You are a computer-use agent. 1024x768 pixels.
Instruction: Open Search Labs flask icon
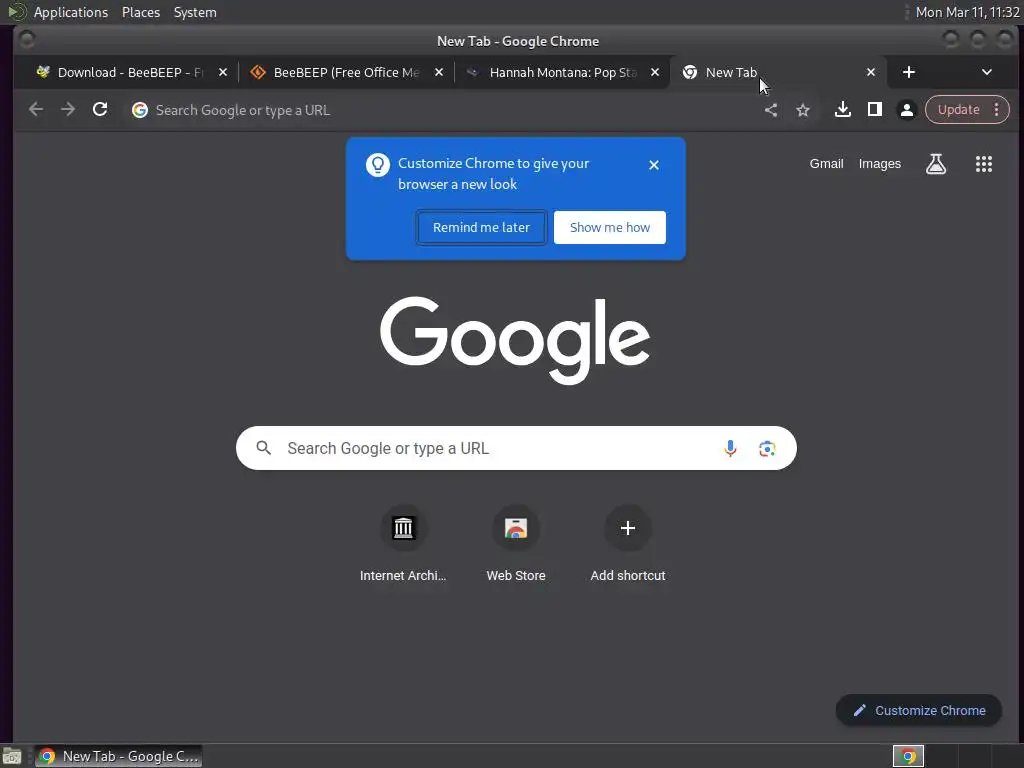(x=936, y=164)
